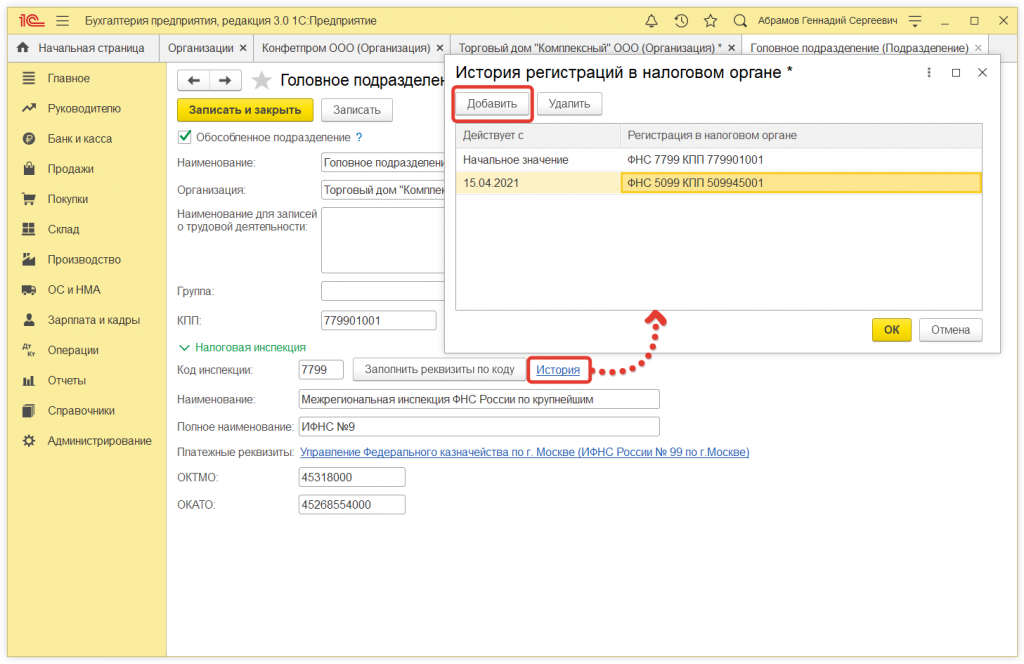Viewport: 1024px width, 664px height.
Task: Open Зарплата и кадры section
Action: [x=93, y=320]
